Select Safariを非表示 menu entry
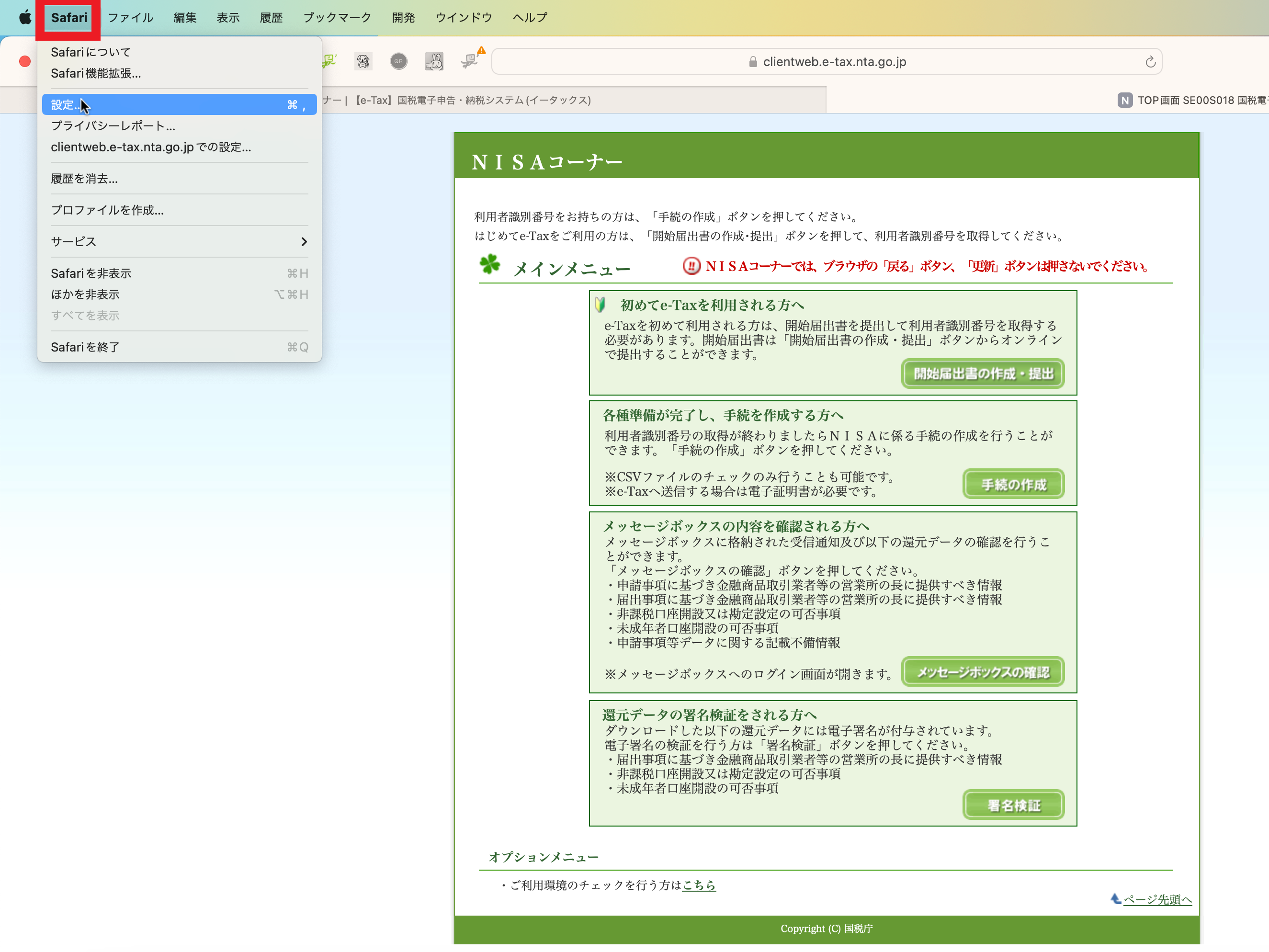The image size is (1269, 952). click(x=179, y=273)
